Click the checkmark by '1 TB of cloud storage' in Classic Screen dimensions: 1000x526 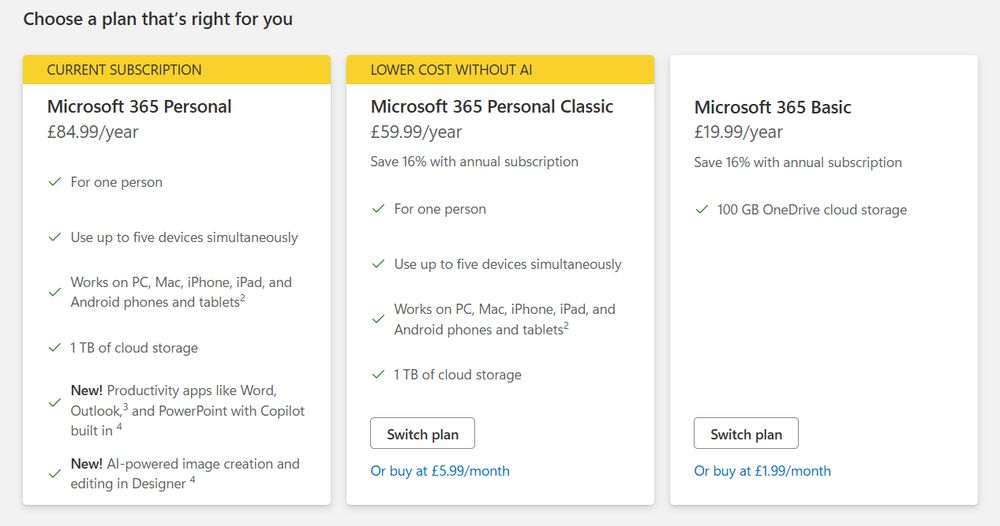pos(378,374)
